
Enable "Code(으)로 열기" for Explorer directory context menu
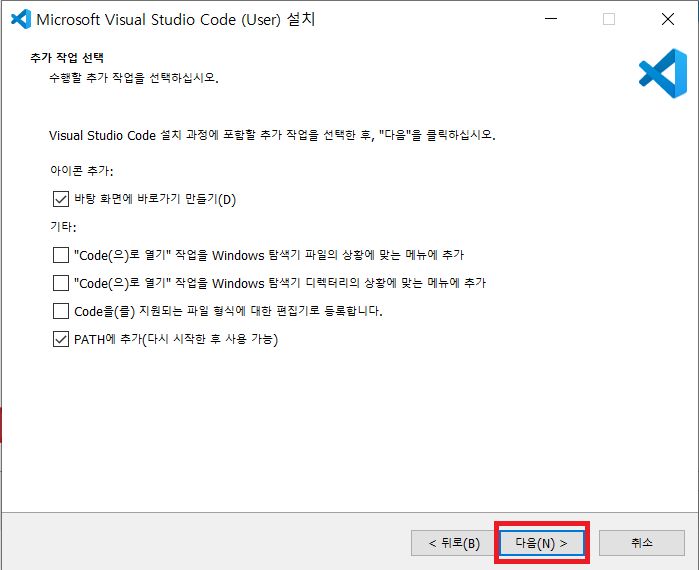coord(61,283)
